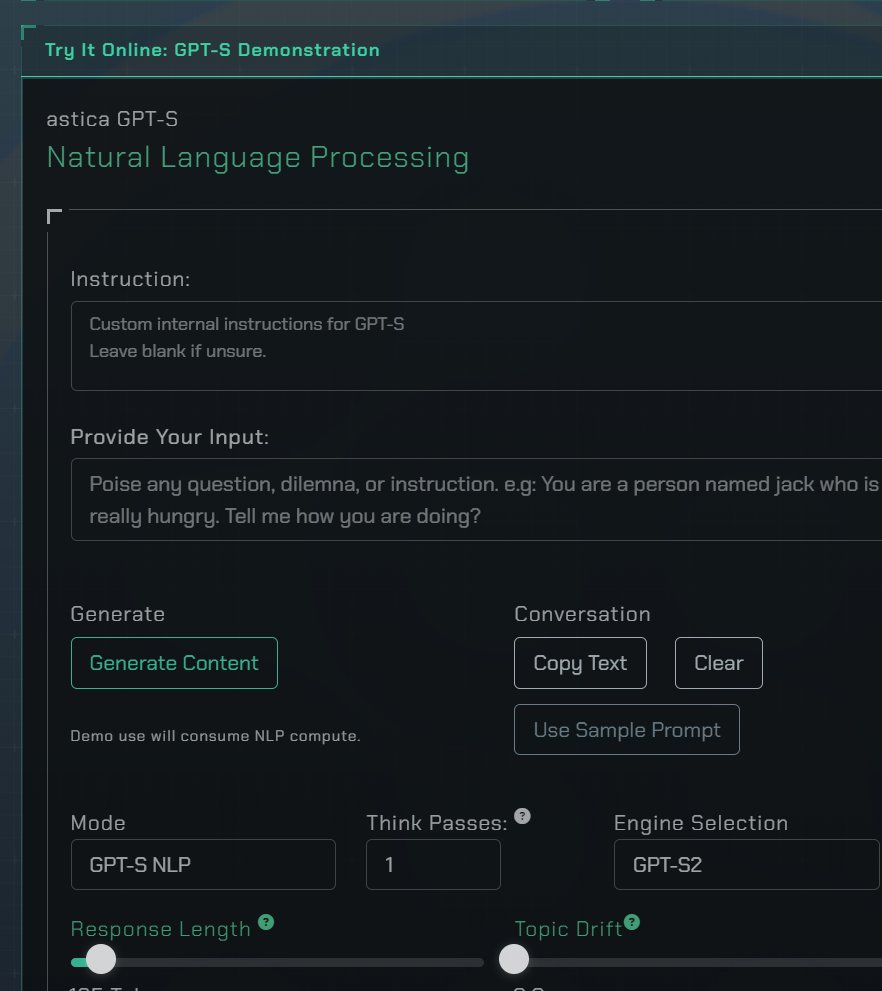This screenshot has height=991, width=882.
Task: Open the Engine Selection dropdown GPT-S2
Action: [747, 865]
